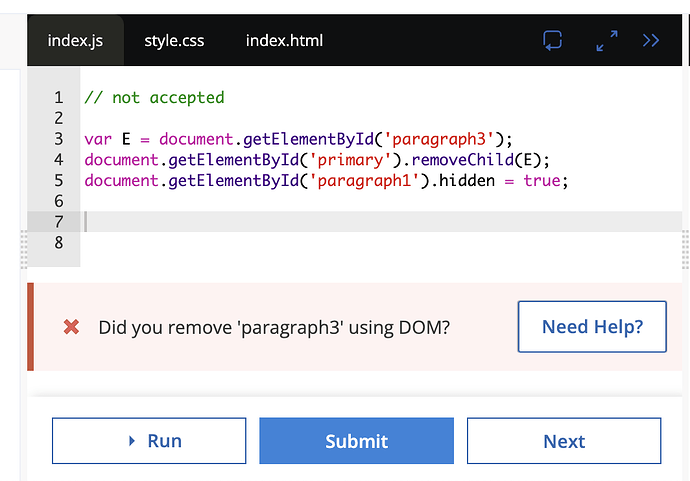Open the style.css tab
Image resolution: width=690 pixels, height=481 pixels.
[174, 40]
